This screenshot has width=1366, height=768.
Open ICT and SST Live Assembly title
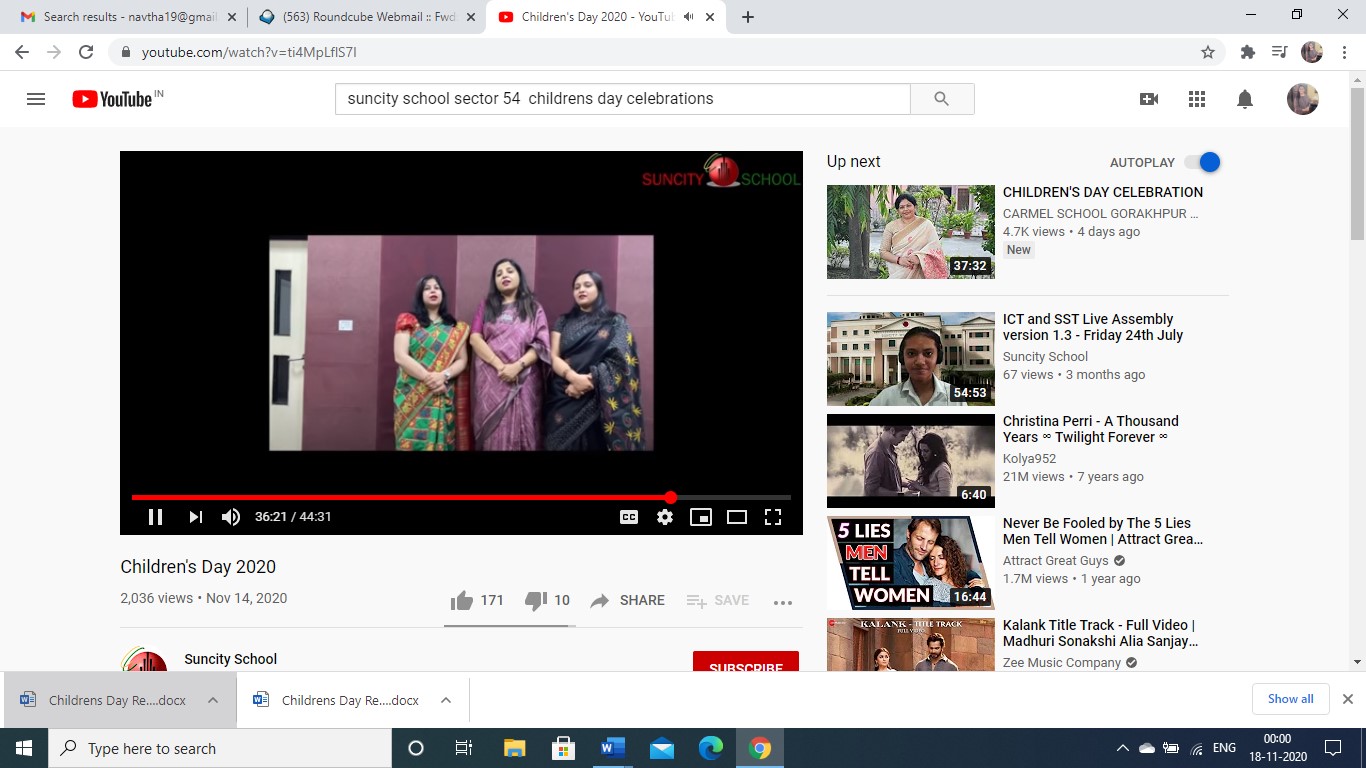(1093, 327)
